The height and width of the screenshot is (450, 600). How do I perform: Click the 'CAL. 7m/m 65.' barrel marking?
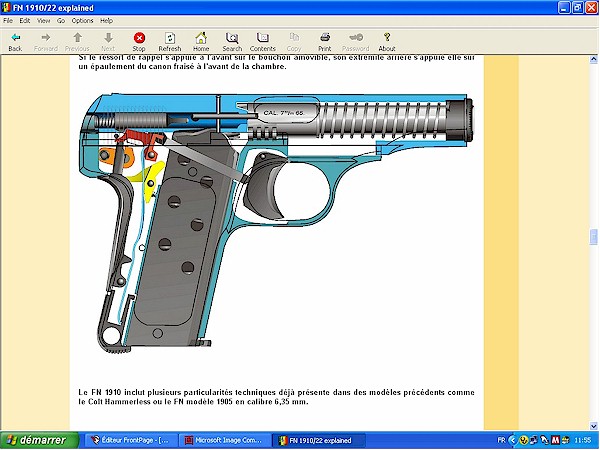pyautogui.click(x=284, y=113)
